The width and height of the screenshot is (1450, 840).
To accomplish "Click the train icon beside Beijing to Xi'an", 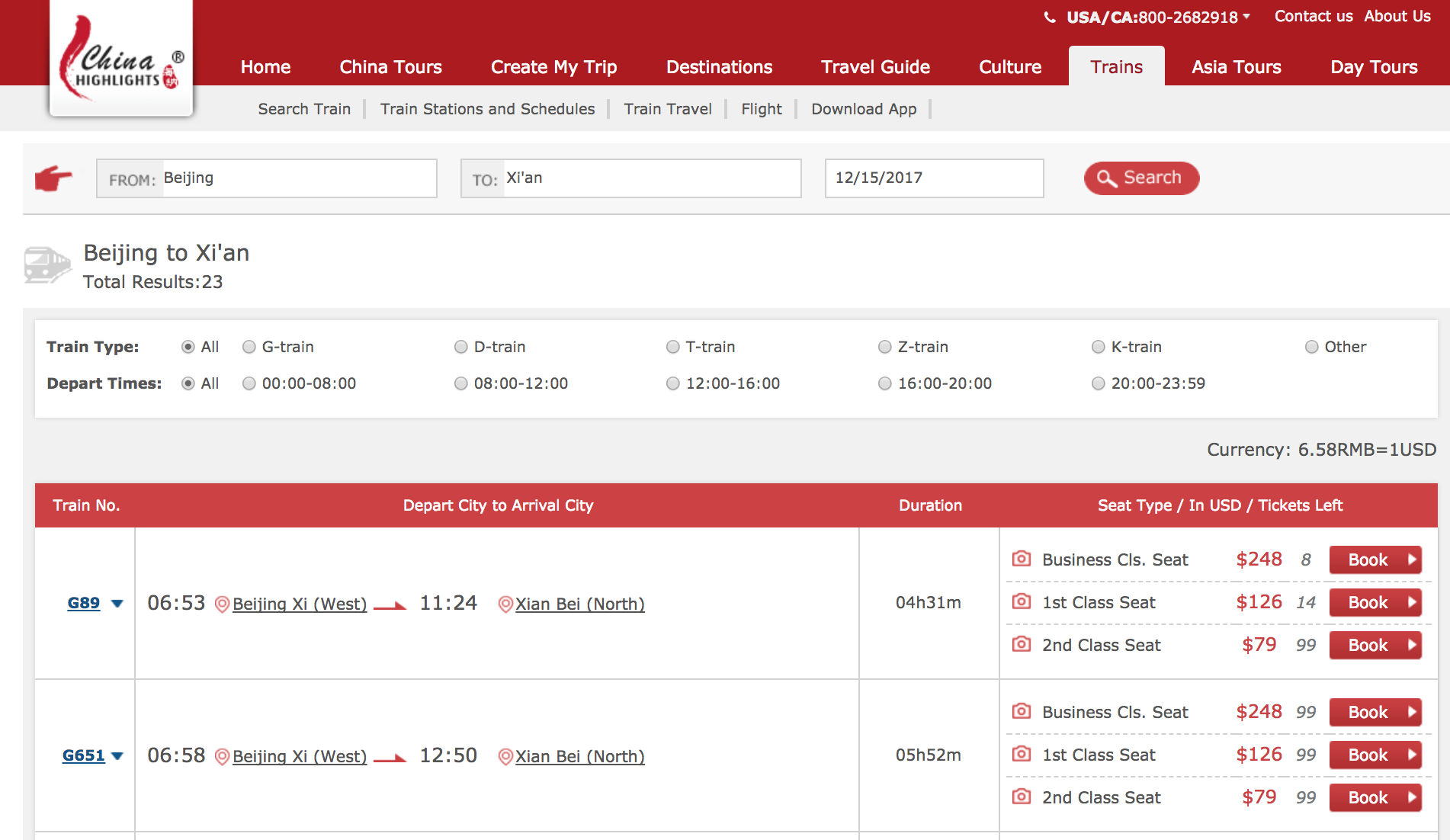I will (47, 265).
